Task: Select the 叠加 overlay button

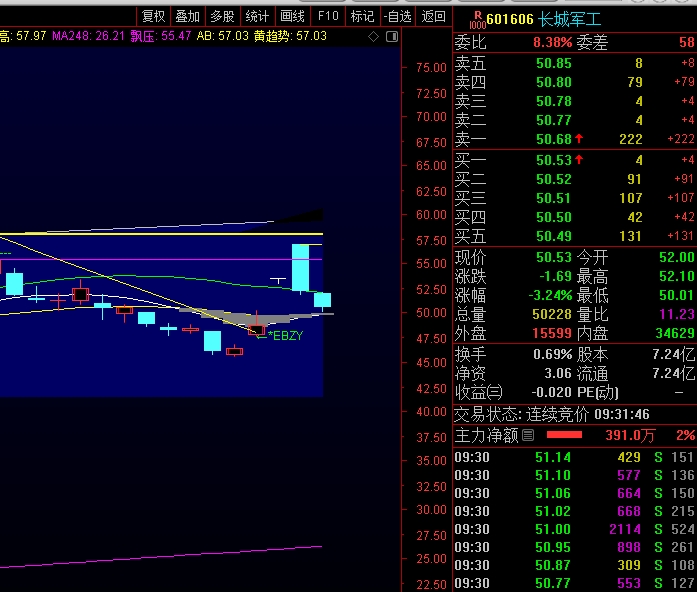Action: (187, 16)
